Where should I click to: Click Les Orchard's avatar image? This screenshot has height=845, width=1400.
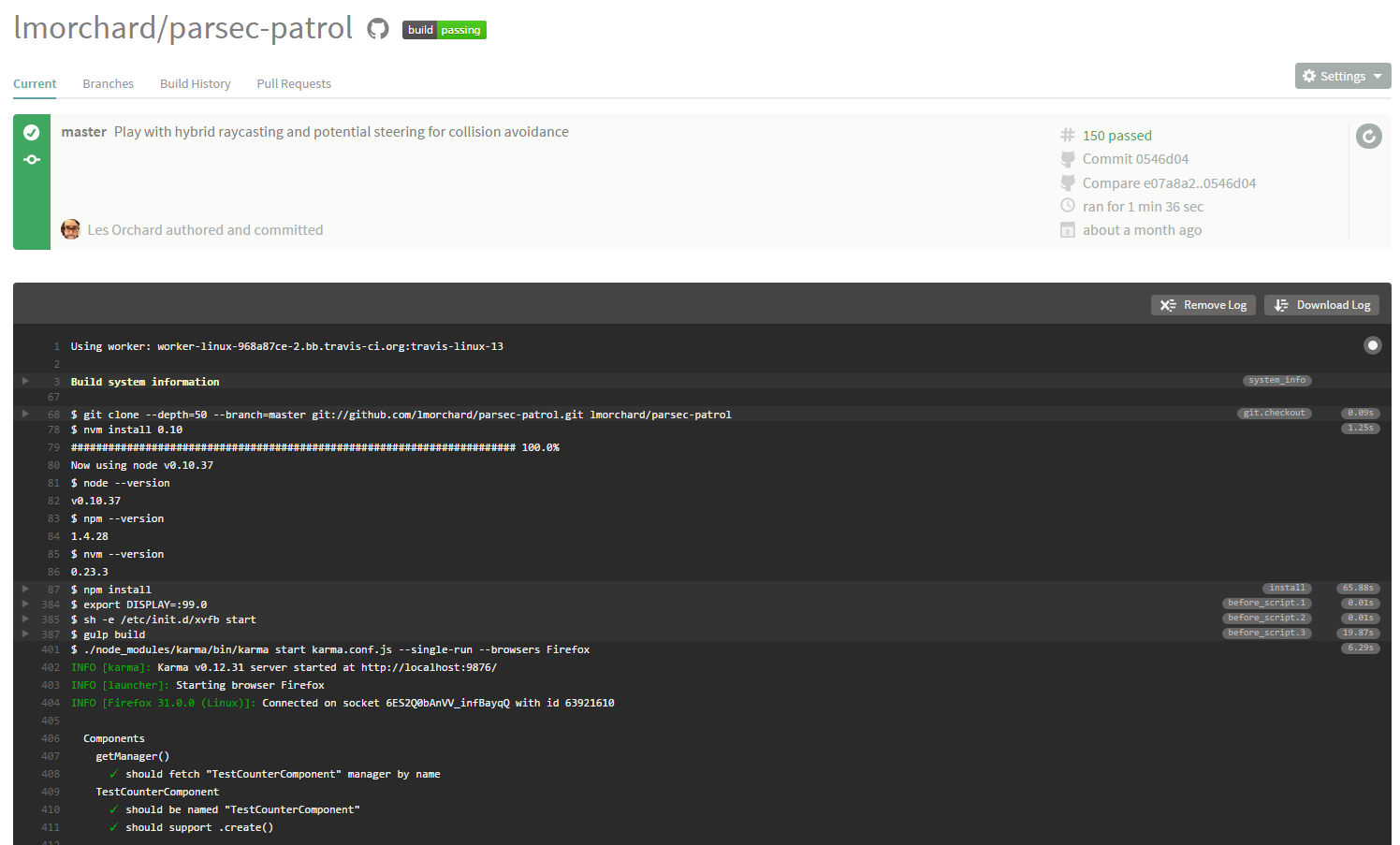[x=71, y=229]
